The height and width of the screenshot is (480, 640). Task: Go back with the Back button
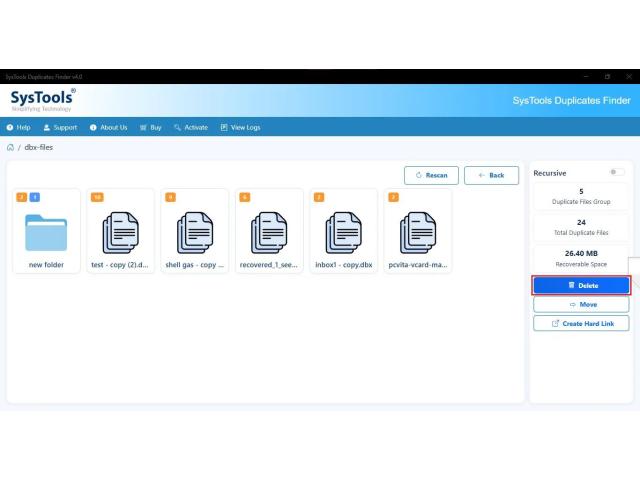(491, 175)
